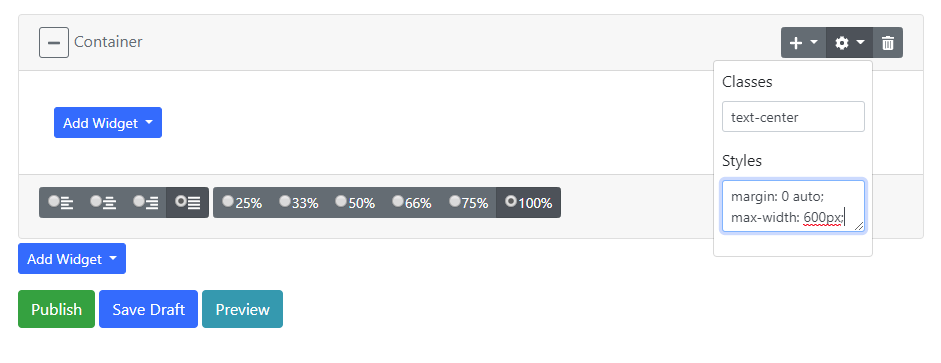Click the Save Draft button
Viewport: 941px width, 363px height.
point(148,309)
